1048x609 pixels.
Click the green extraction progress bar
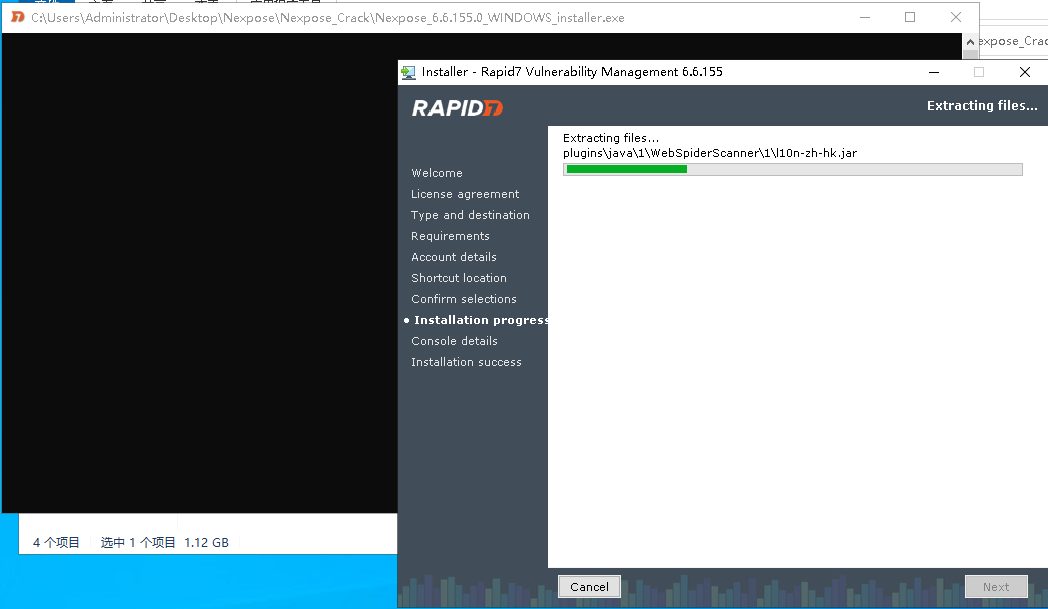click(x=793, y=169)
